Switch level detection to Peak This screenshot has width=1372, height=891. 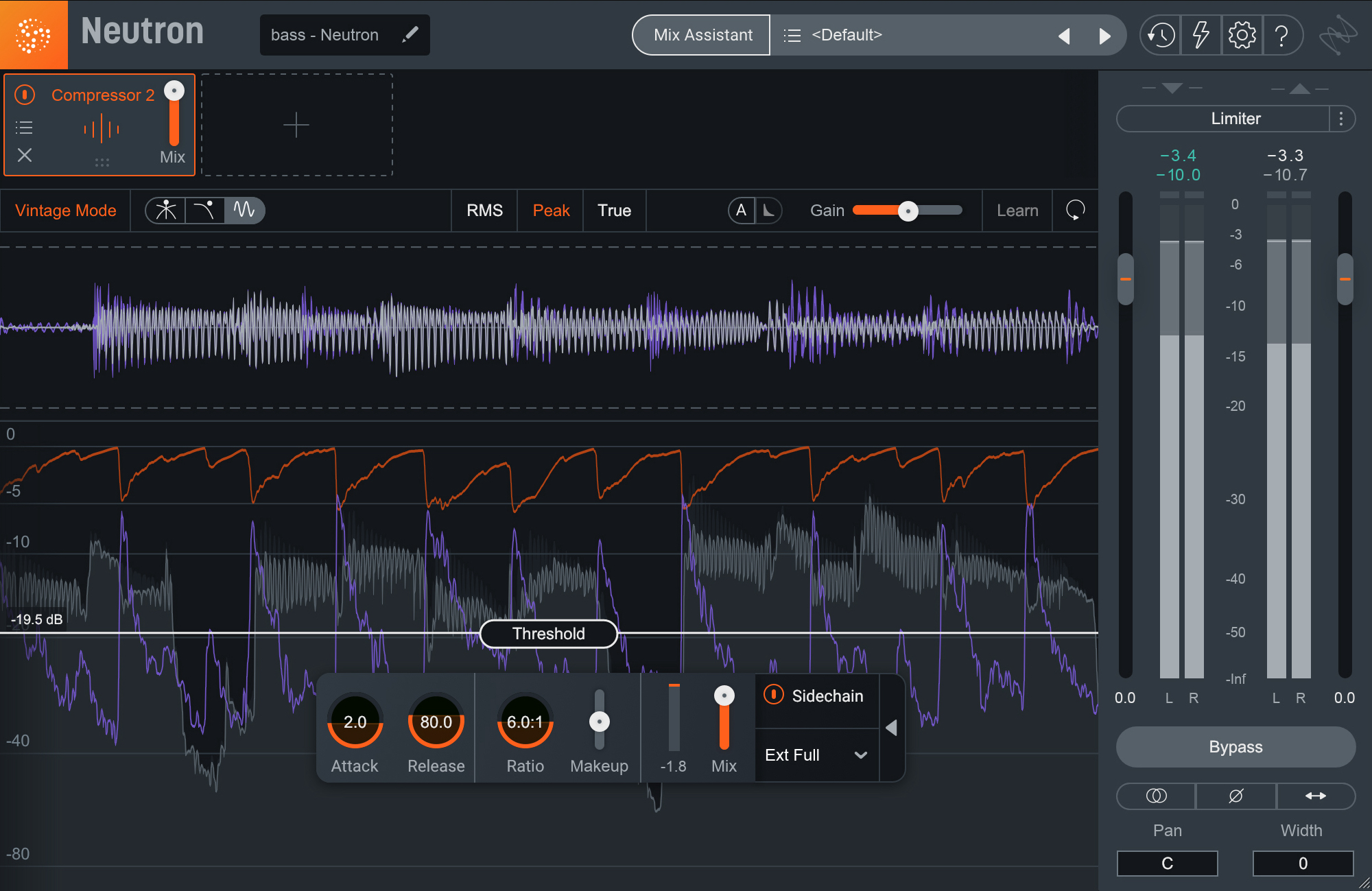pos(552,211)
